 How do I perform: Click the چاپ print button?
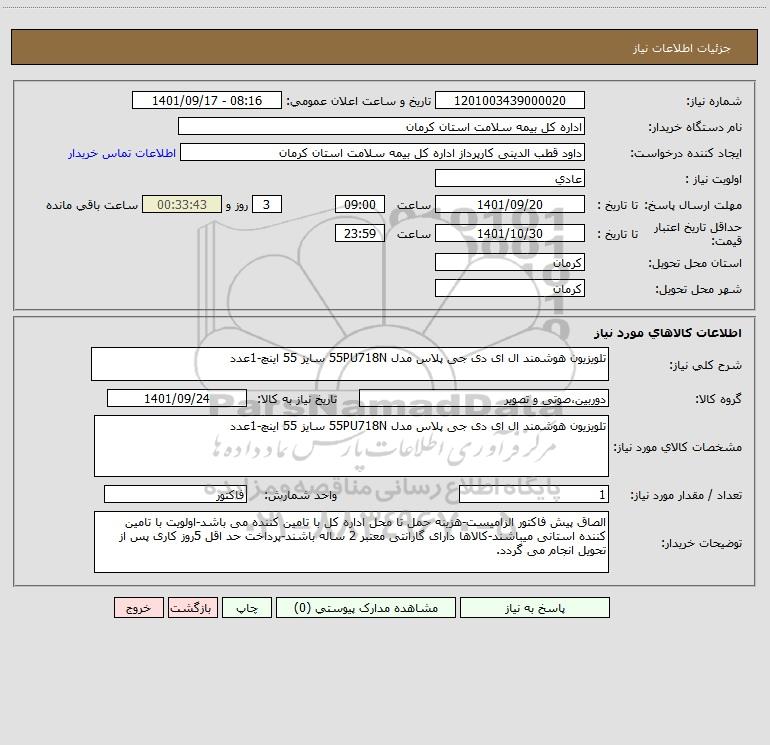247,608
